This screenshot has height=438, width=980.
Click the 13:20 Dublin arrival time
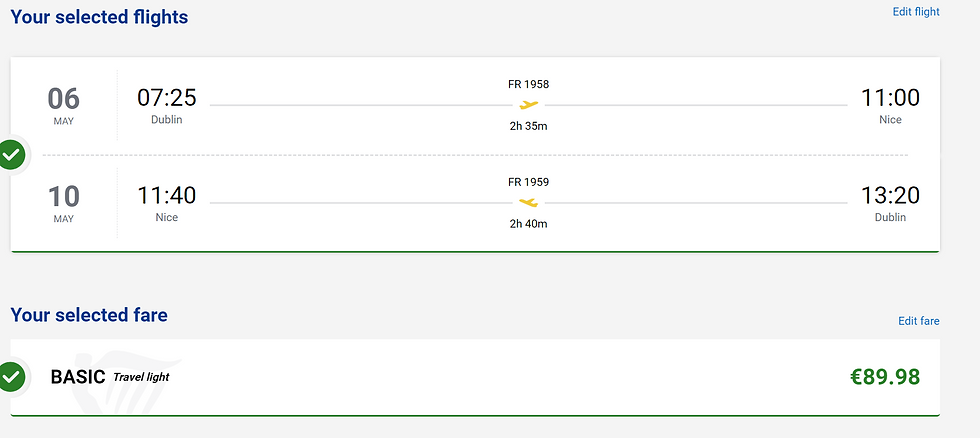tap(889, 196)
